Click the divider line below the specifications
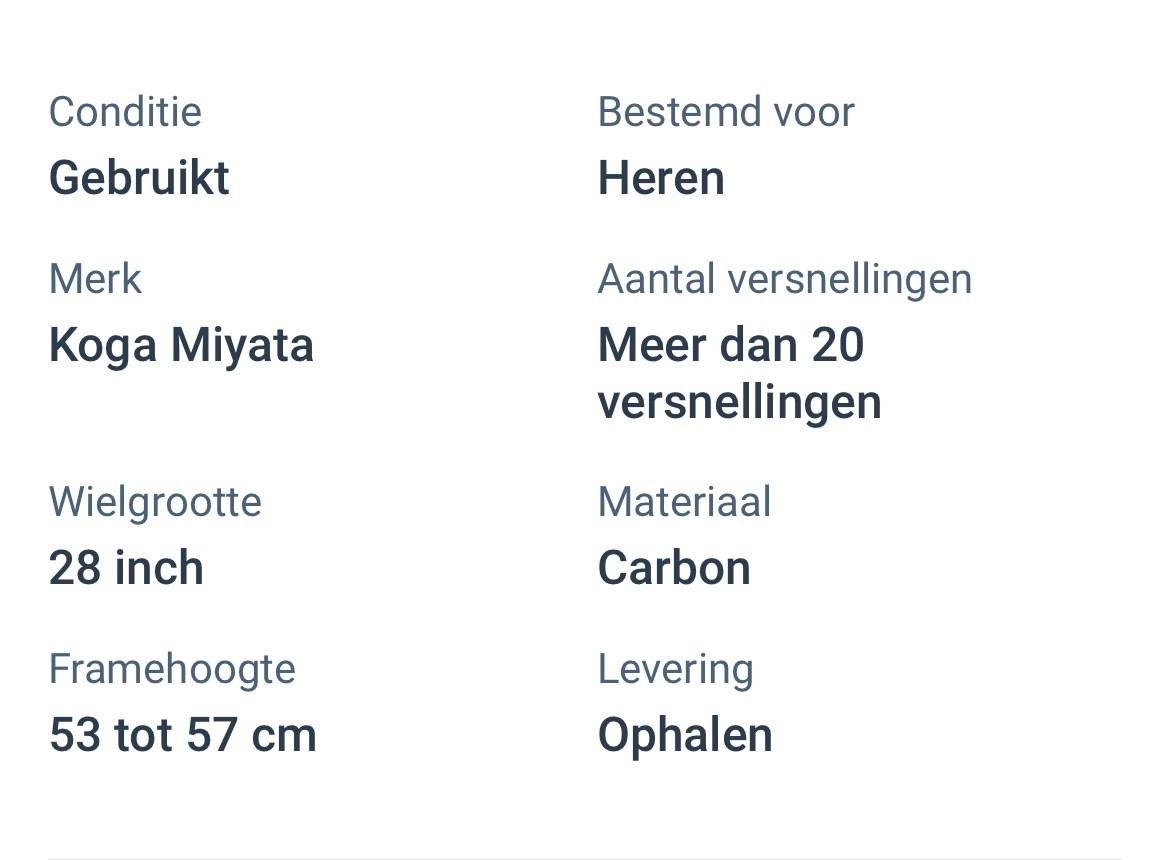The width and height of the screenshot is (1170, 860). click(585, 858)
